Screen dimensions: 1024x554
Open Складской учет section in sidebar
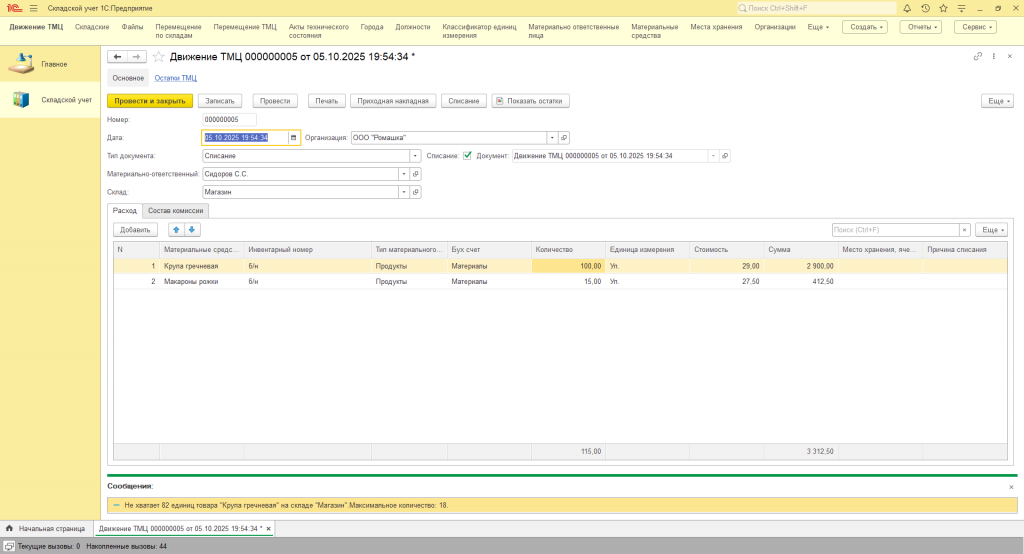(x=50, y=100)
